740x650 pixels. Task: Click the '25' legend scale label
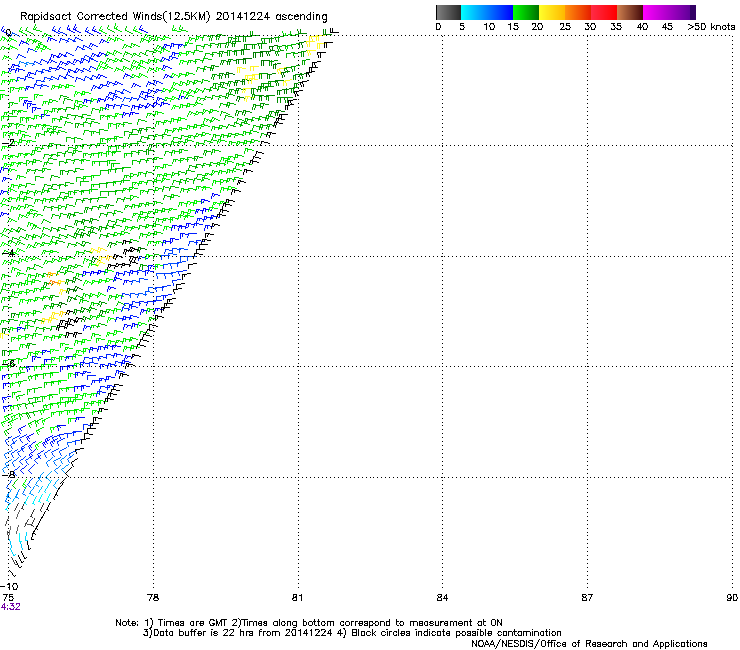[565, 27]
